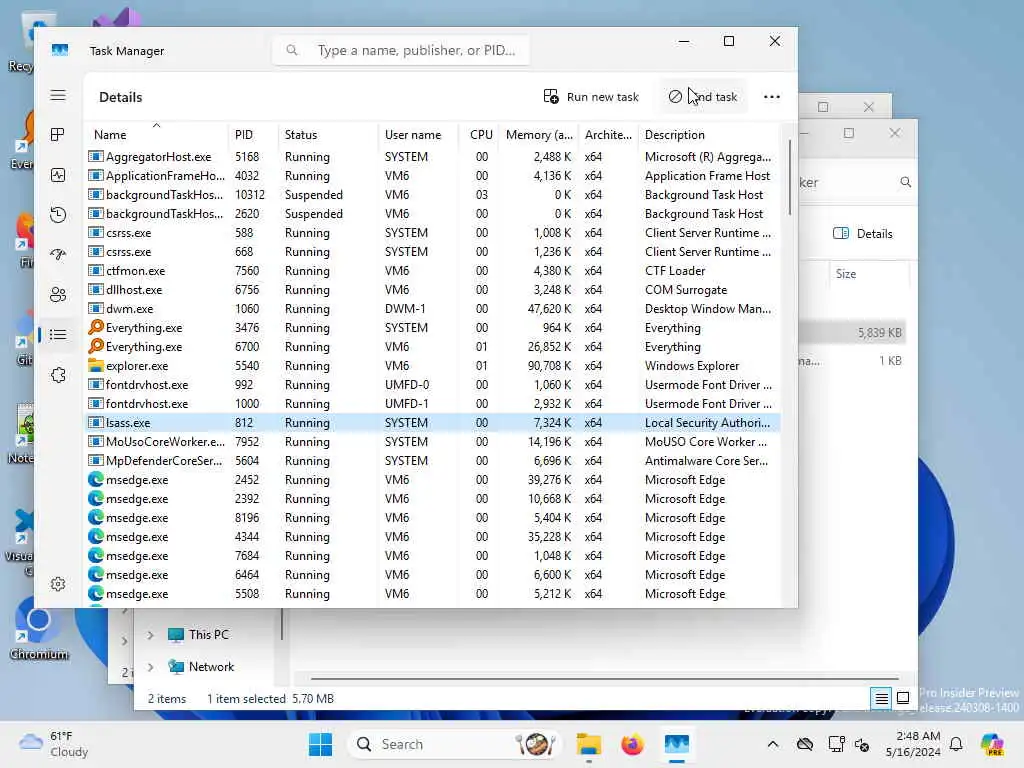Select the dllhost.exe process
Viewport: 1024px width, 768px height.
pos(433,289)
